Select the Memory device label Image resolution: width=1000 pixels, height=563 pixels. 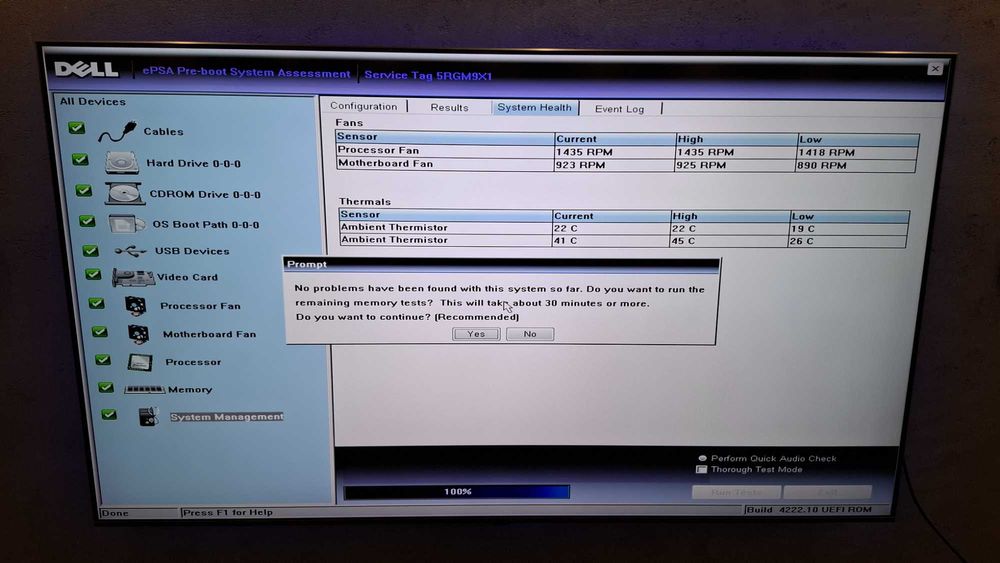(190, 390)
